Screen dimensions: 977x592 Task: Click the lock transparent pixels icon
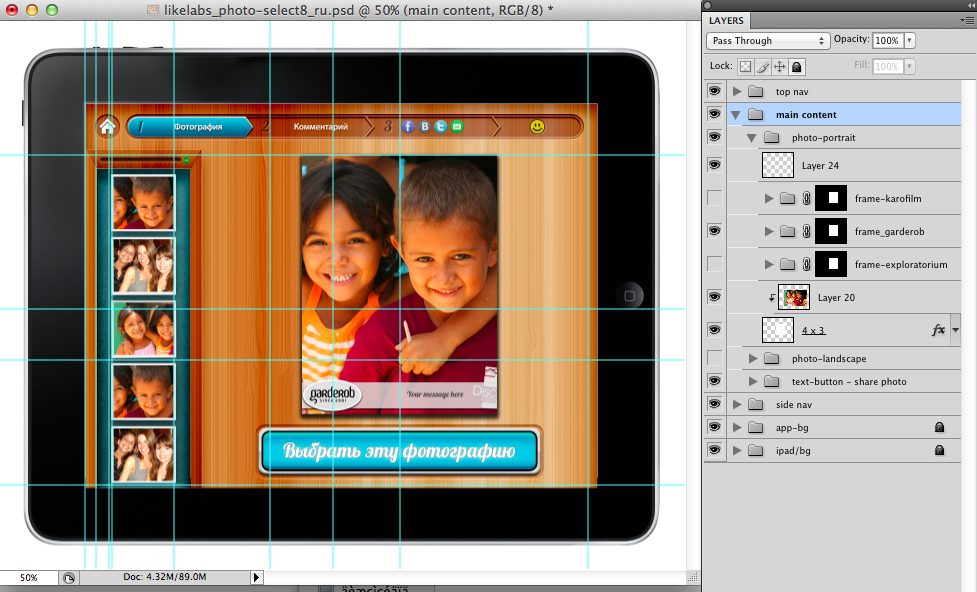click(745, 67)
